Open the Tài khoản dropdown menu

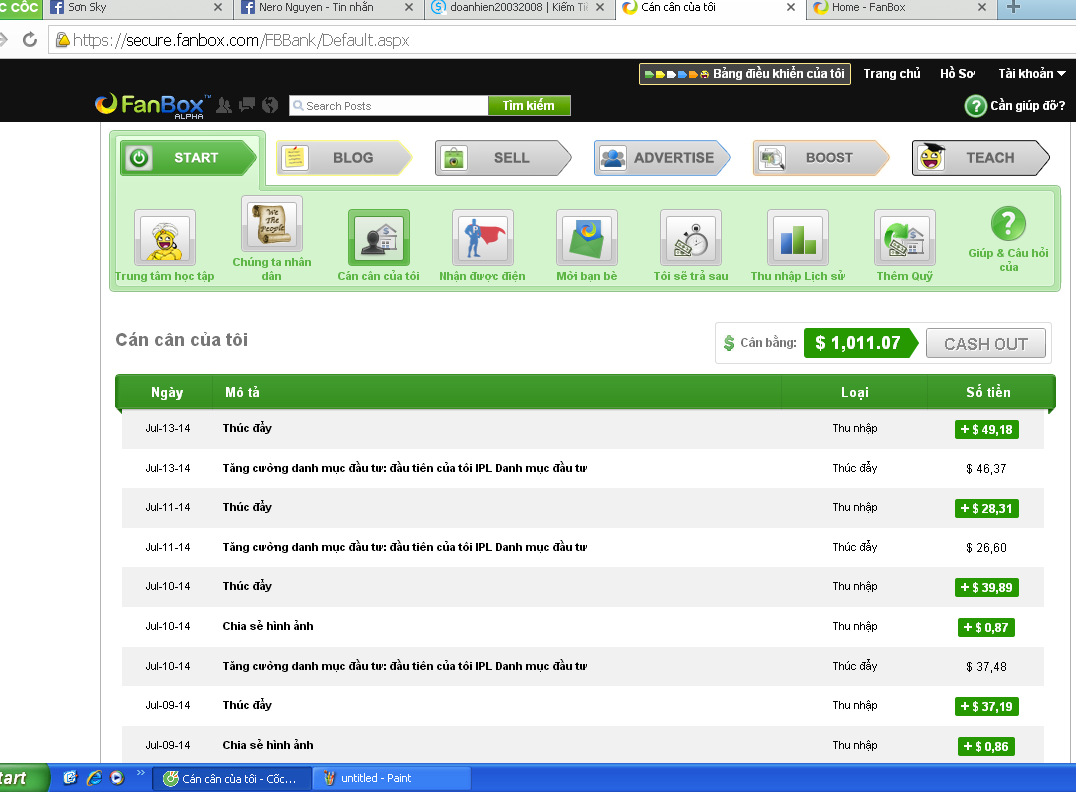pyautogui.click(x=1031, y=73)
